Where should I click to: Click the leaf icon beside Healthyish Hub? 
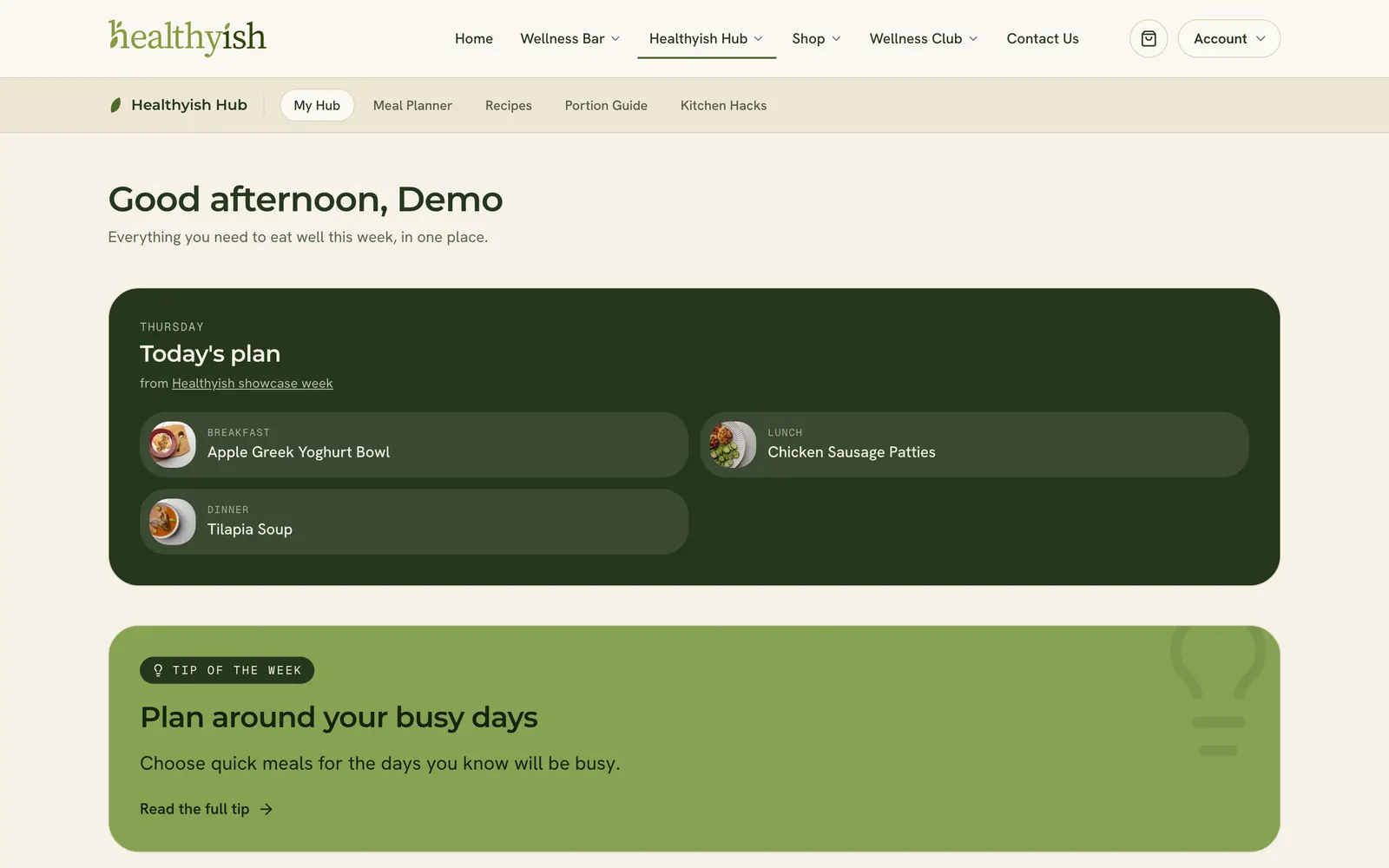pos(115,105)
